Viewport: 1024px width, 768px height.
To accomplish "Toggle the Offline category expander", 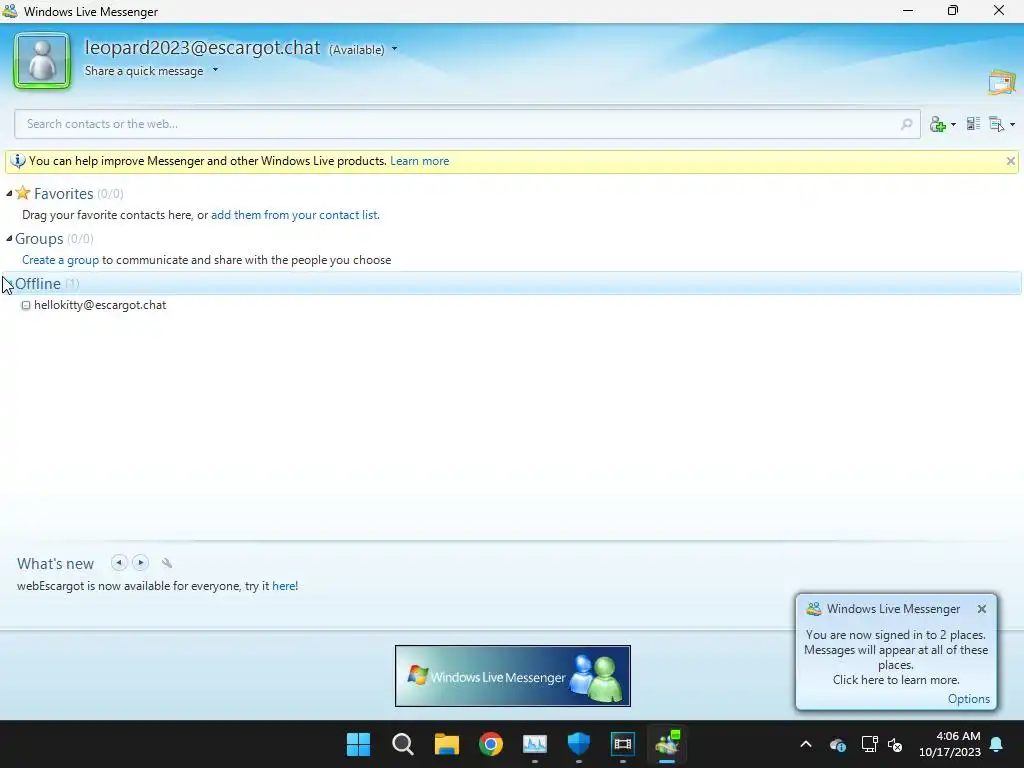I will pos(9,283).
